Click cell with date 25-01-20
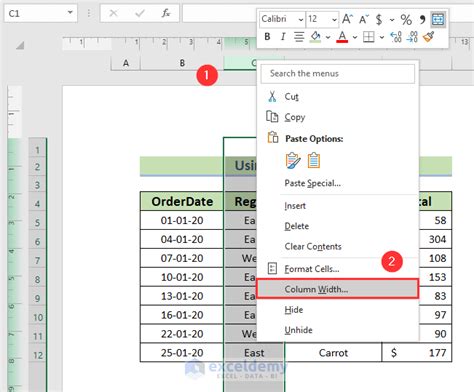The width and height of the screenshot is (474, 392). click(x=182, y=353)
